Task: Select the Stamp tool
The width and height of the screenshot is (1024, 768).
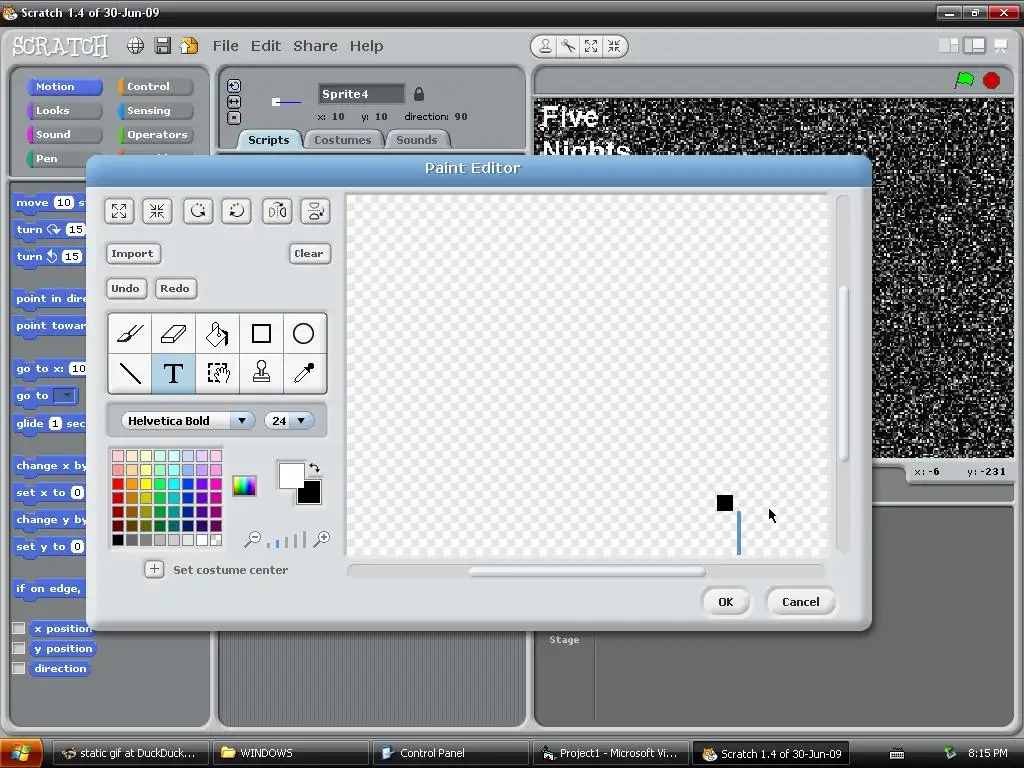Action: [x=261, y=374]
